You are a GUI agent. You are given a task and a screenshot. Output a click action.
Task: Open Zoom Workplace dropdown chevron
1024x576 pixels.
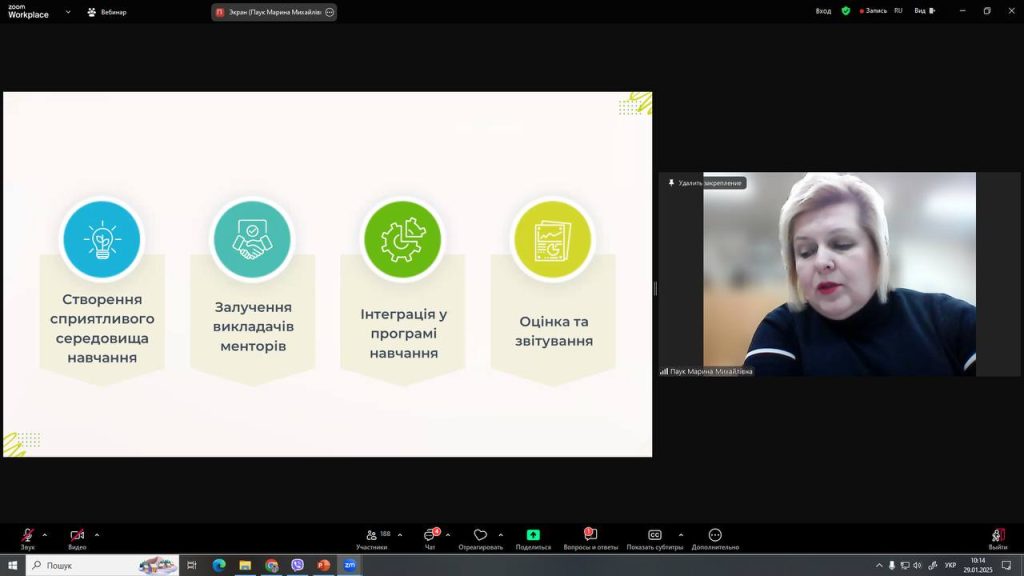pyautogui.click(x=68, y=12)
